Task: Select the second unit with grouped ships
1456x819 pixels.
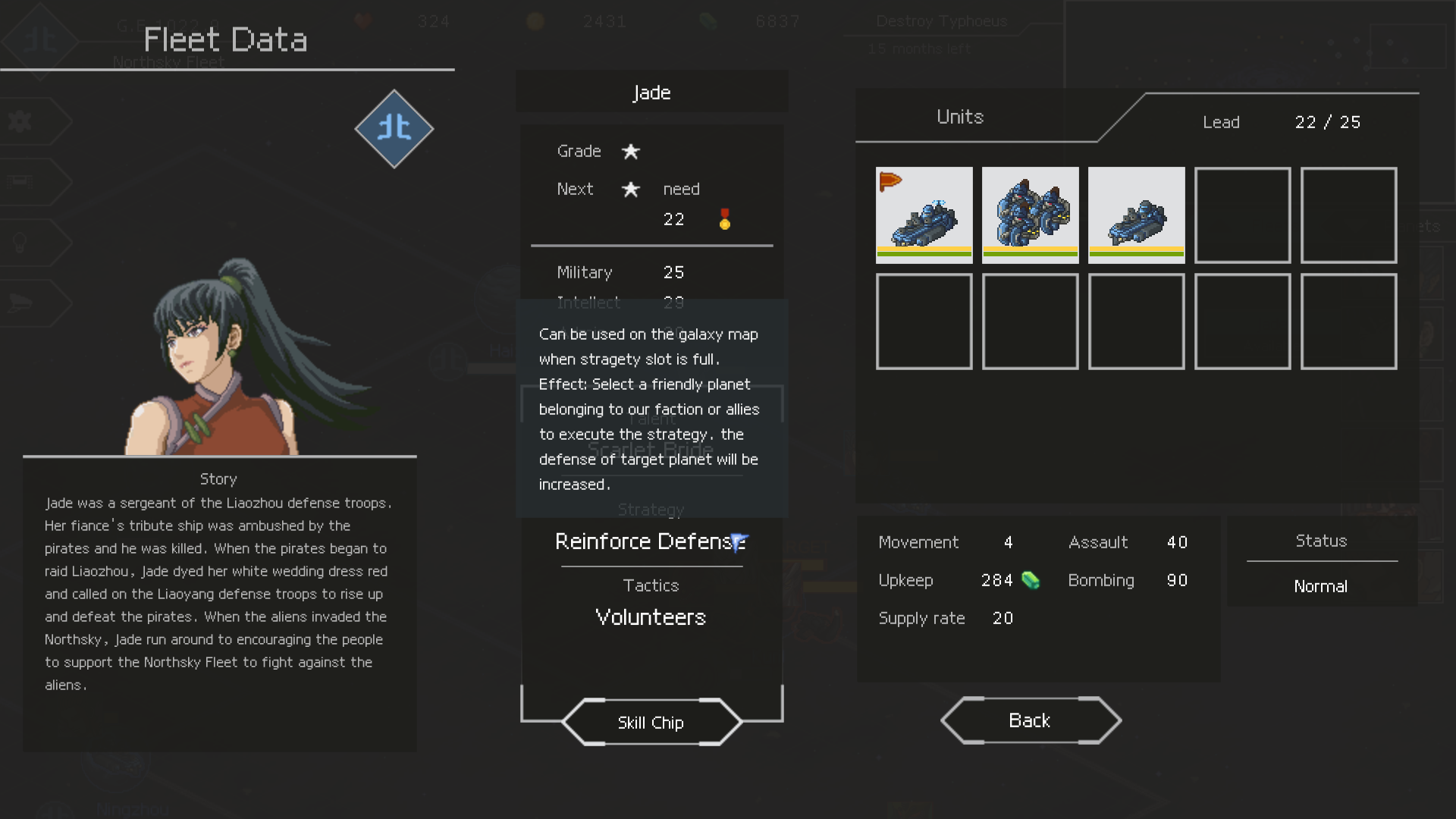Action: [1030, 215]
